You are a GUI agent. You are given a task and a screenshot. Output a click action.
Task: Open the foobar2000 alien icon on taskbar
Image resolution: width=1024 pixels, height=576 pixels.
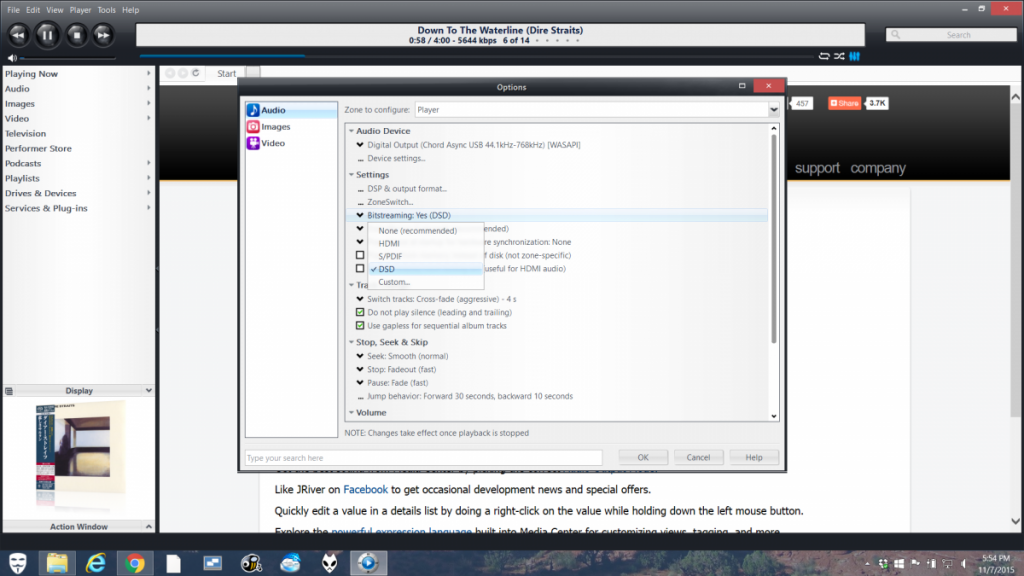329,563
